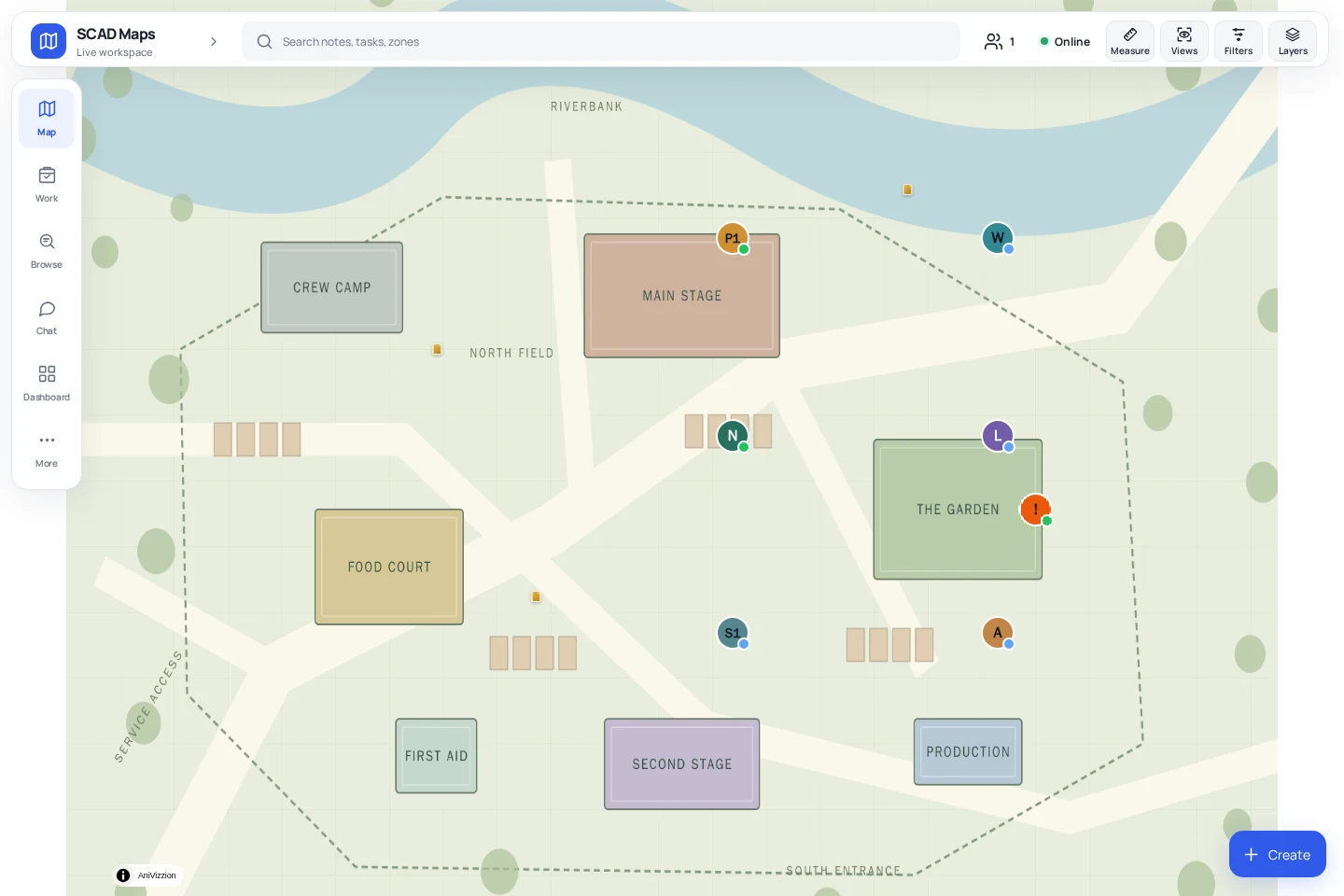Click the AniVizzion info badge
The width and height of the screenshot is (1344, 896).
coord(147,875)
